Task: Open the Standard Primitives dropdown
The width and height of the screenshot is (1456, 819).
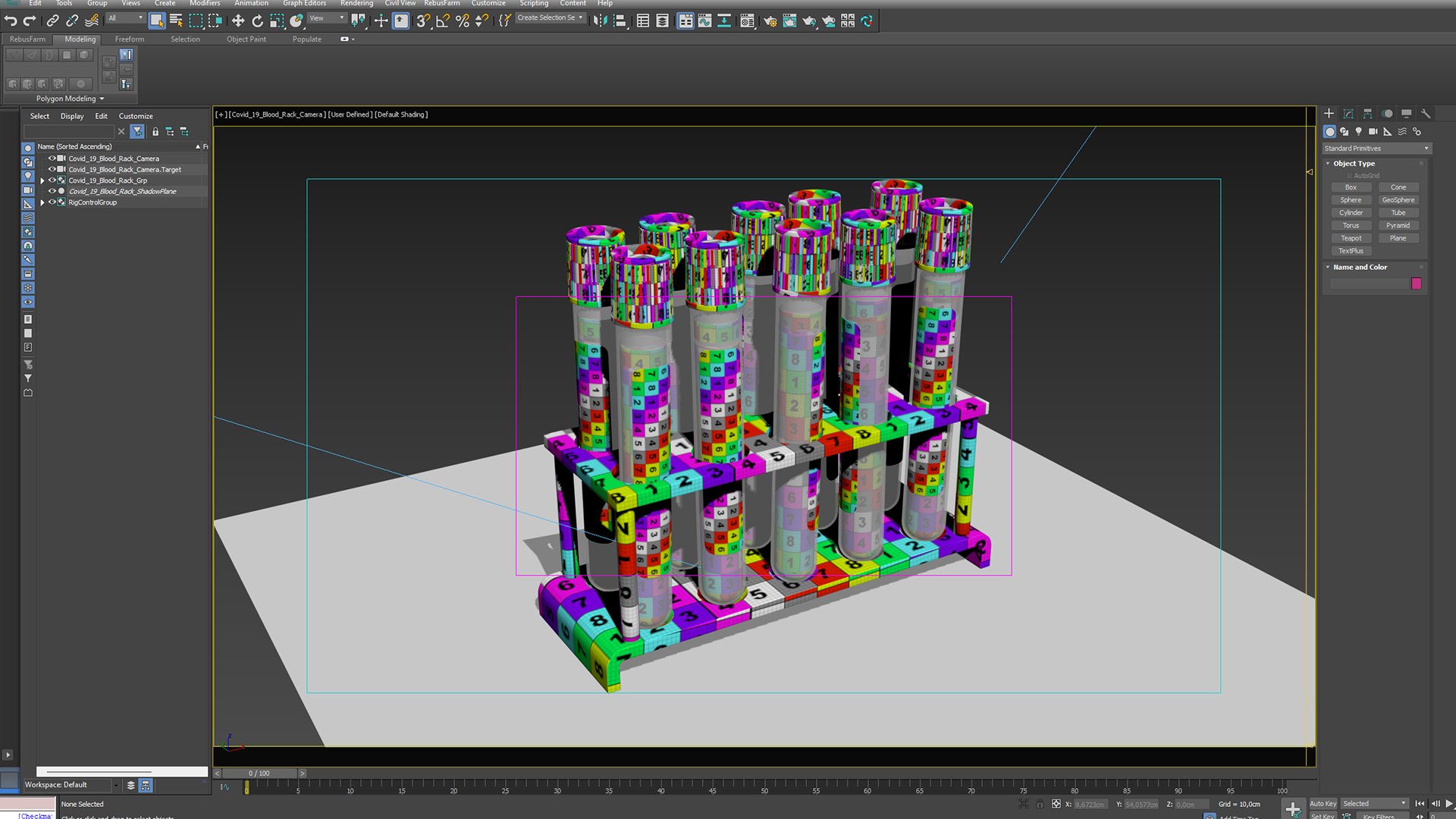Action: (x=1376, y=149)
